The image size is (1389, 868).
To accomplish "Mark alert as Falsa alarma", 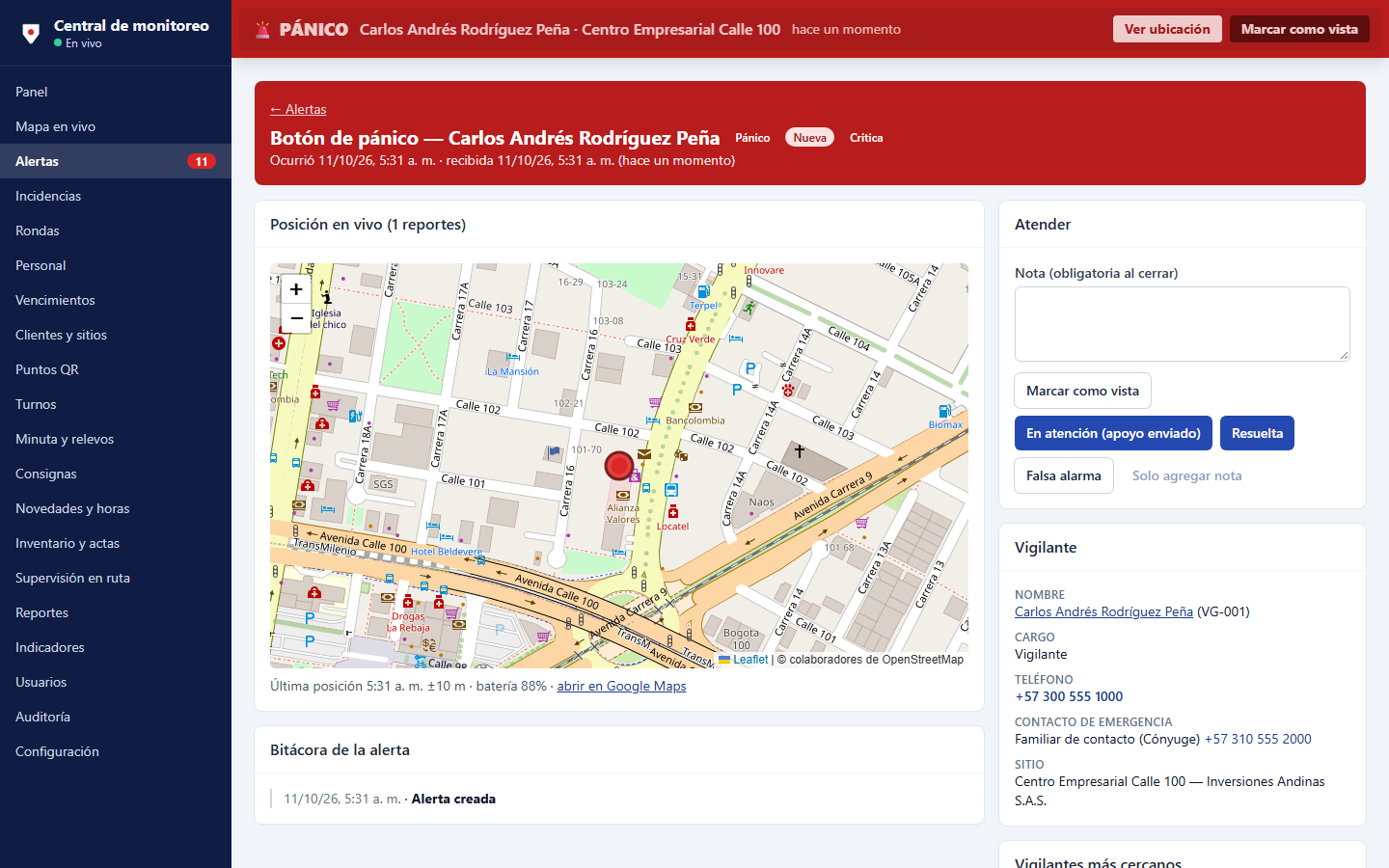I will coord(1064,475).
